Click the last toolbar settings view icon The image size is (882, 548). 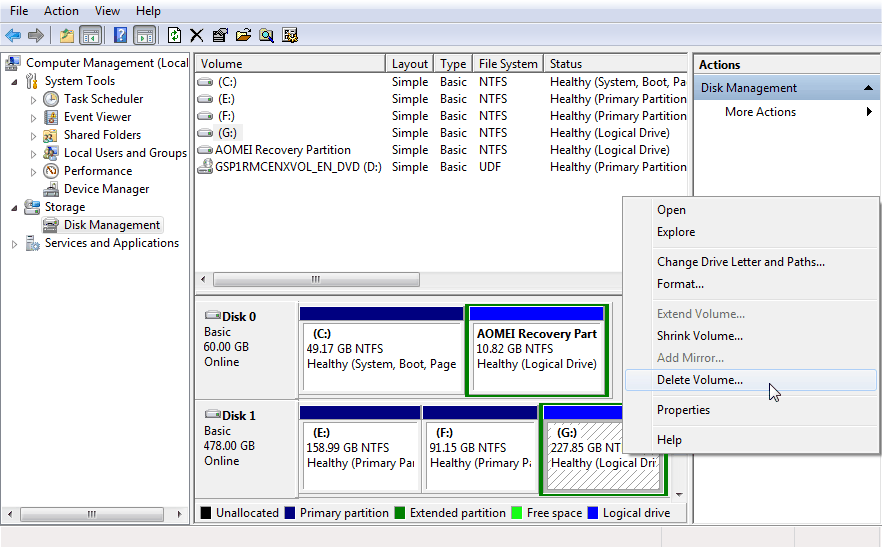pyautogui.click(x=290, y=35)
